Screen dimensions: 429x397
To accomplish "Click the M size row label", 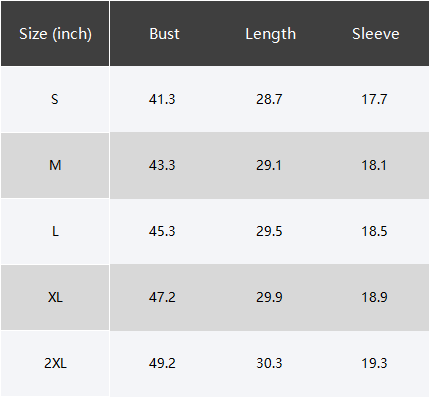I will pyautogui.click(x=55, y=165).
